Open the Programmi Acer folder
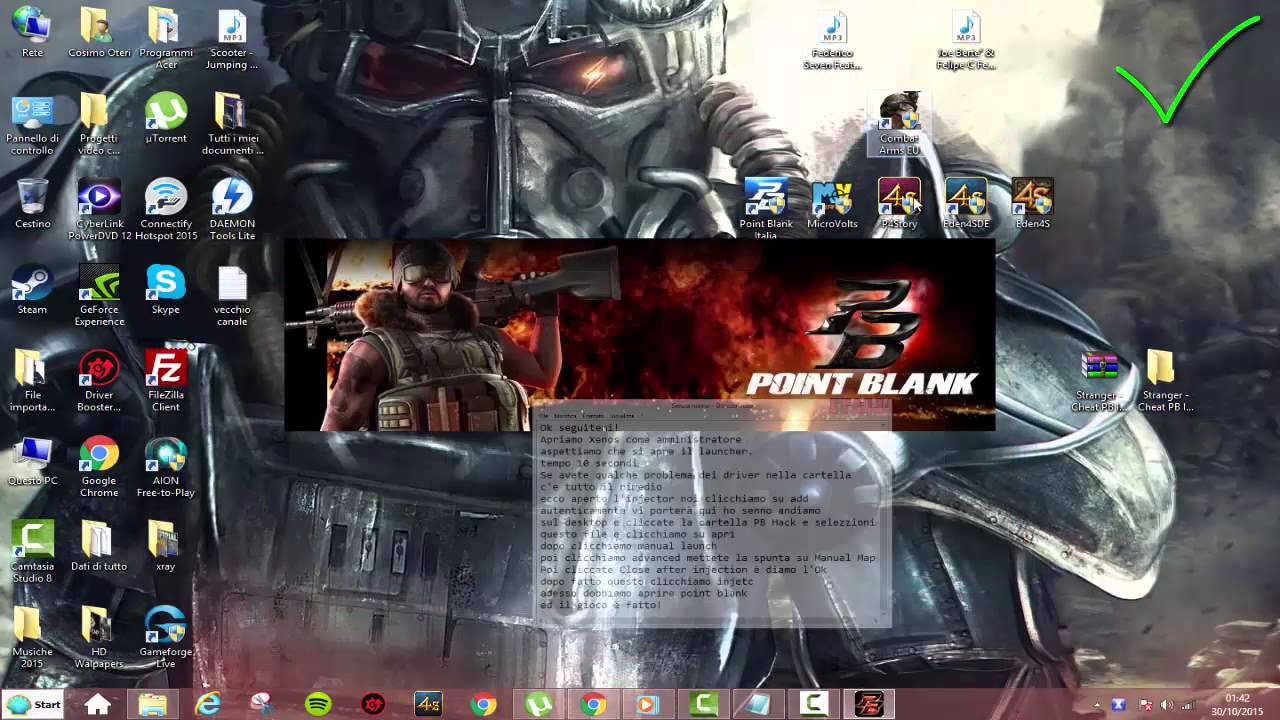Viewport: 1280px width, 720px height. point(165,38)
